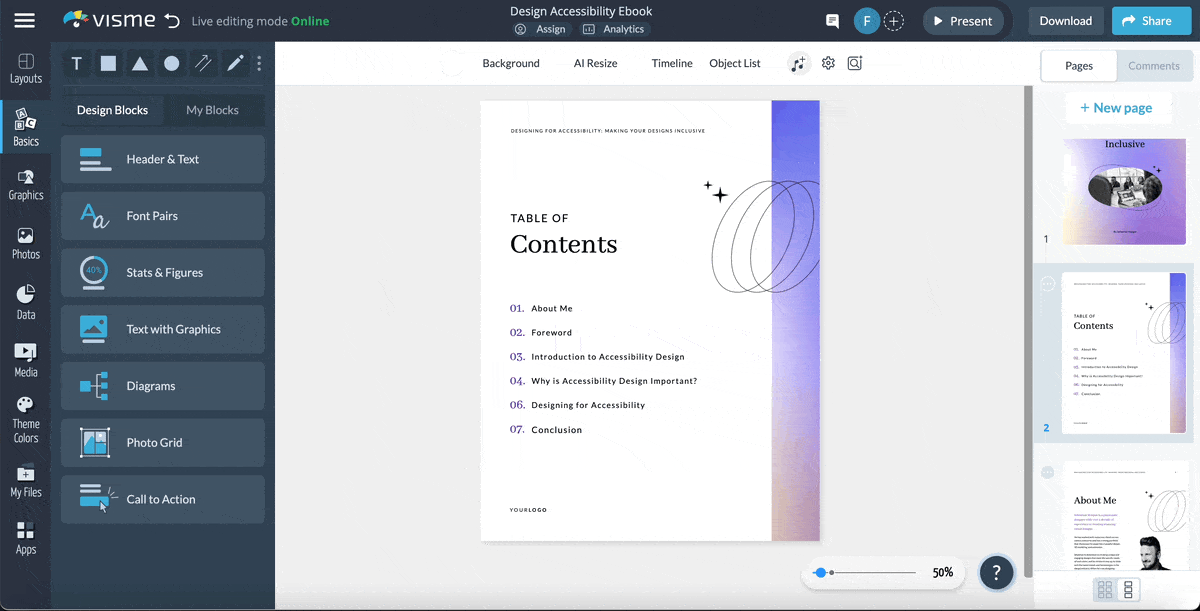Select the Arrow/Line tool
This screenshot has width=1200, height=611.
tap(202, 63)
